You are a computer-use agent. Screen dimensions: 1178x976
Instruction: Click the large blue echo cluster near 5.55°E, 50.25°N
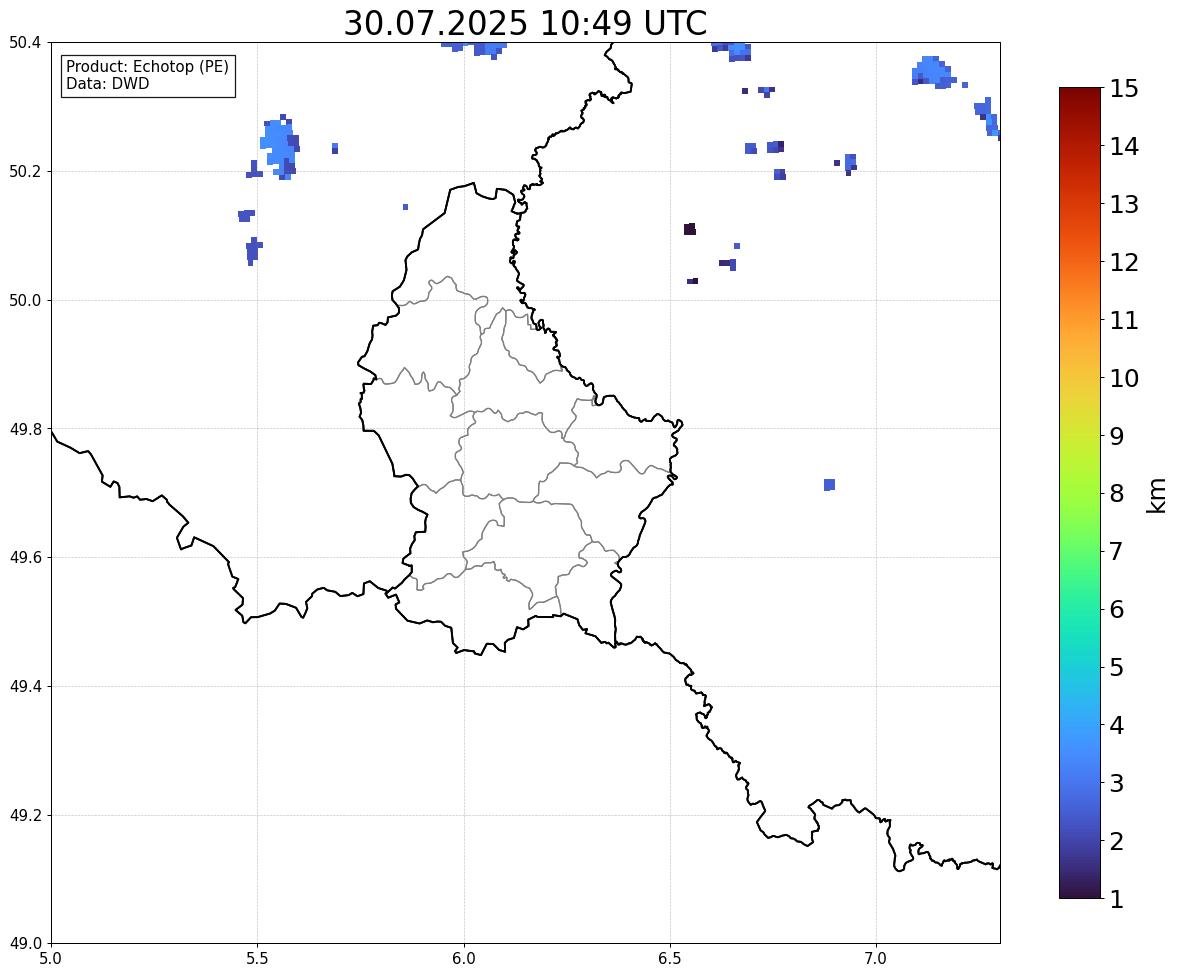click(279, 147)
